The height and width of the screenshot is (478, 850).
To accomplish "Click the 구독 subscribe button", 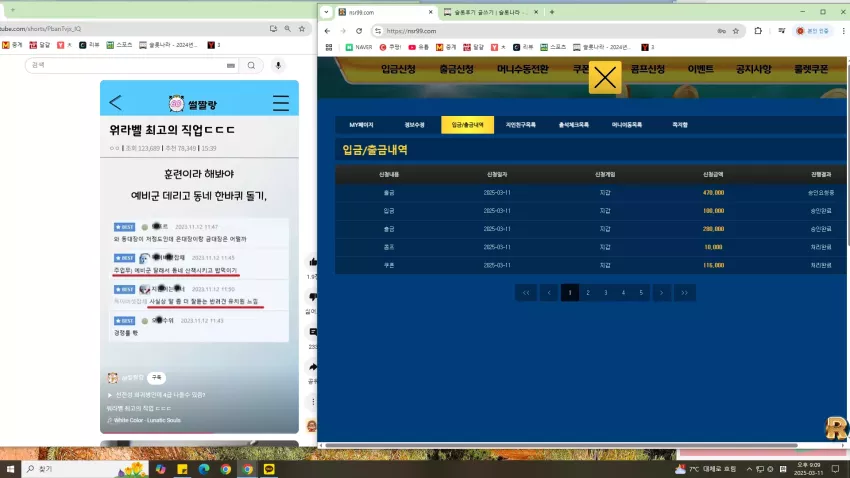I will tap(157, 377).
